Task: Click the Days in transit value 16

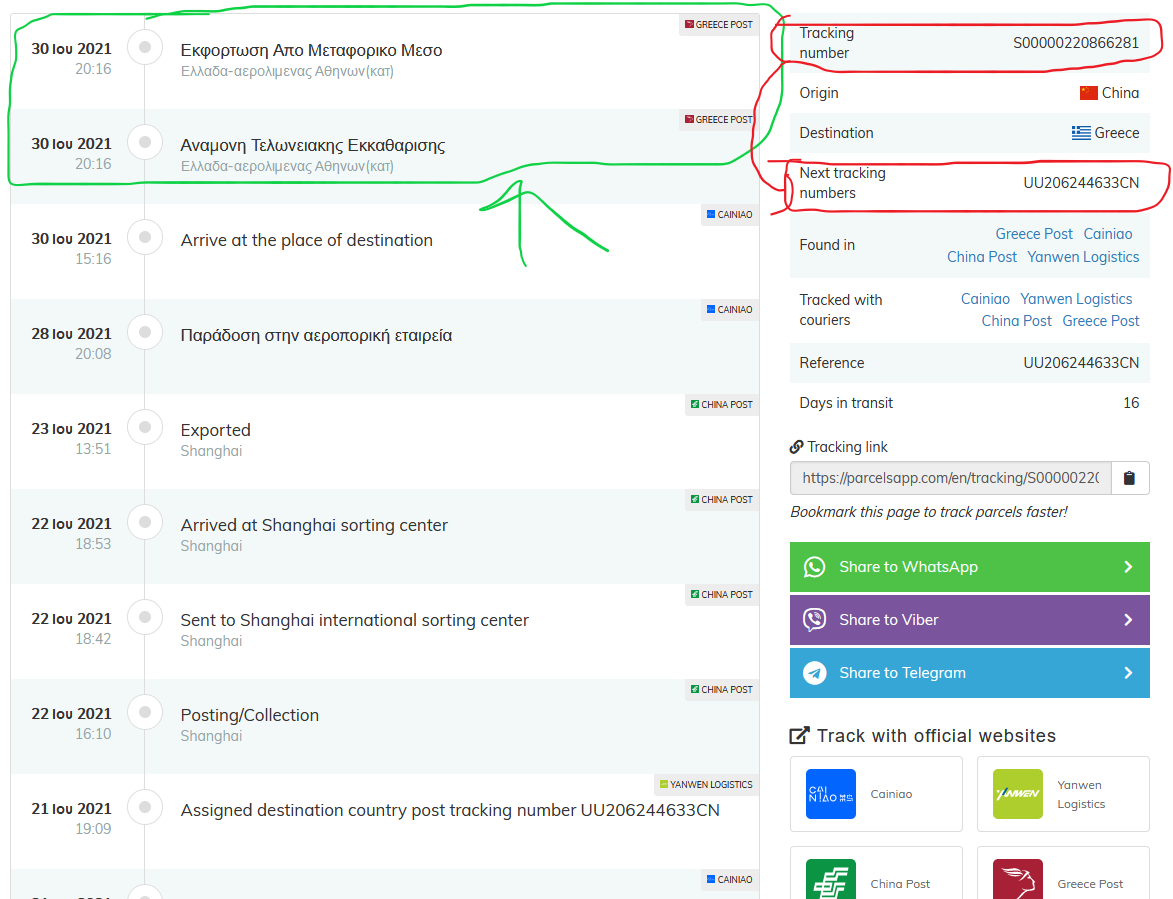Action: 1131,403
